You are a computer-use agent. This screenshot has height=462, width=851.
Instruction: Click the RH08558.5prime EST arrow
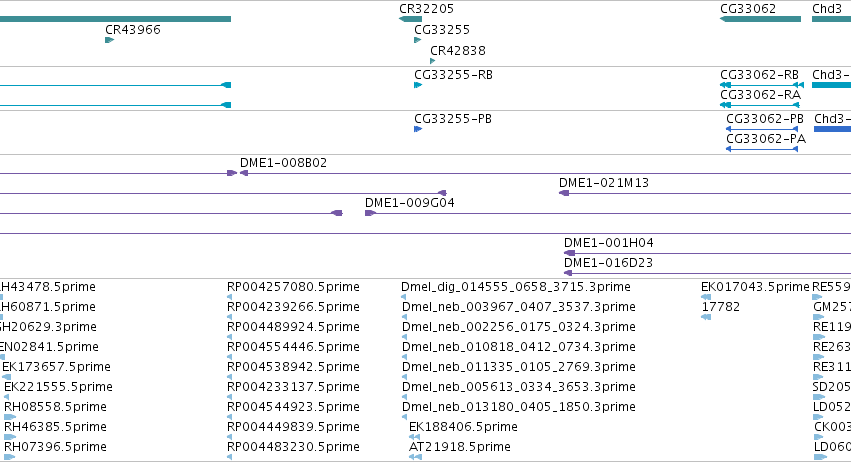click(x=10, y=417)
